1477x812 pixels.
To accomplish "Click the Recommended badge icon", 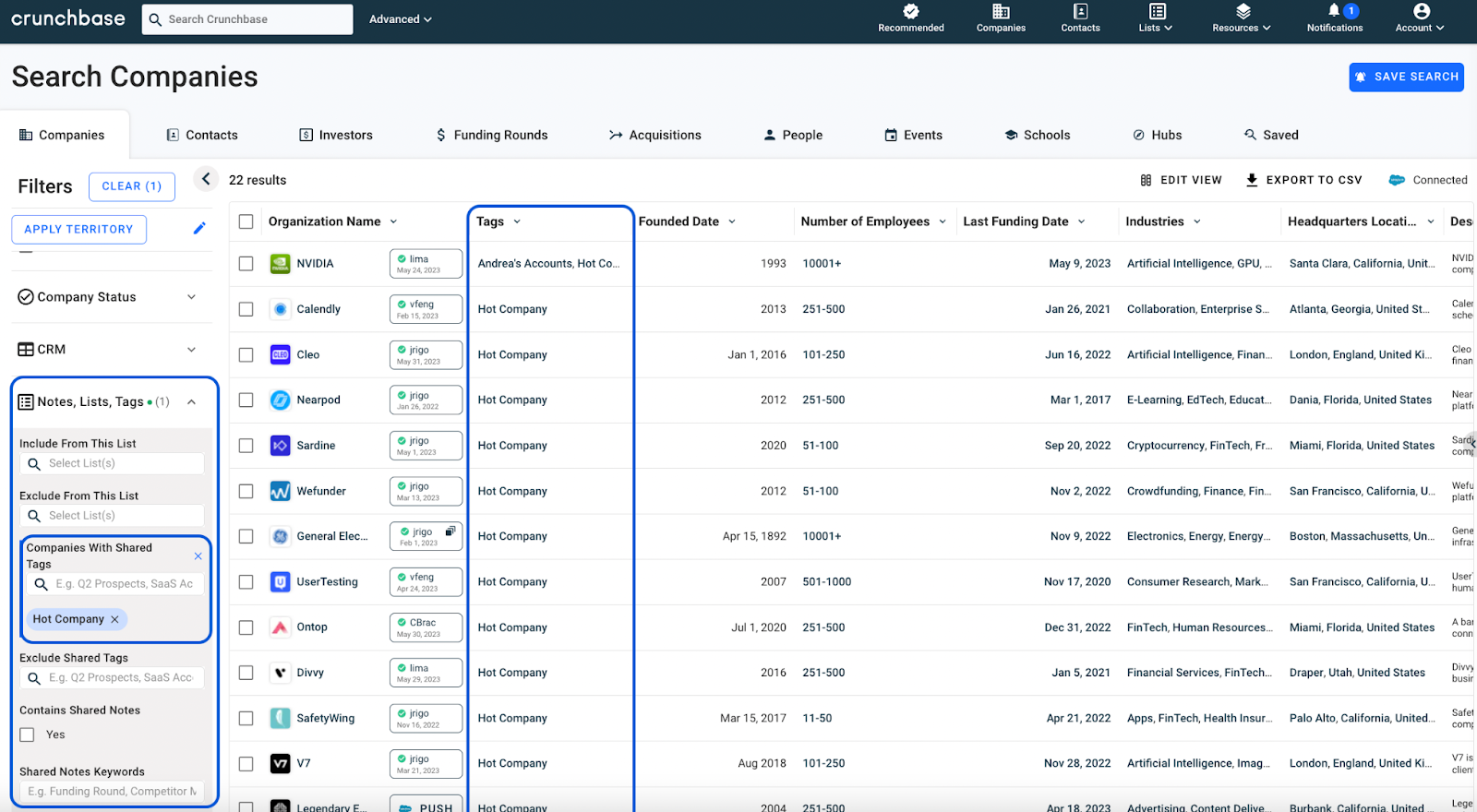I will (x=910, y=11).
